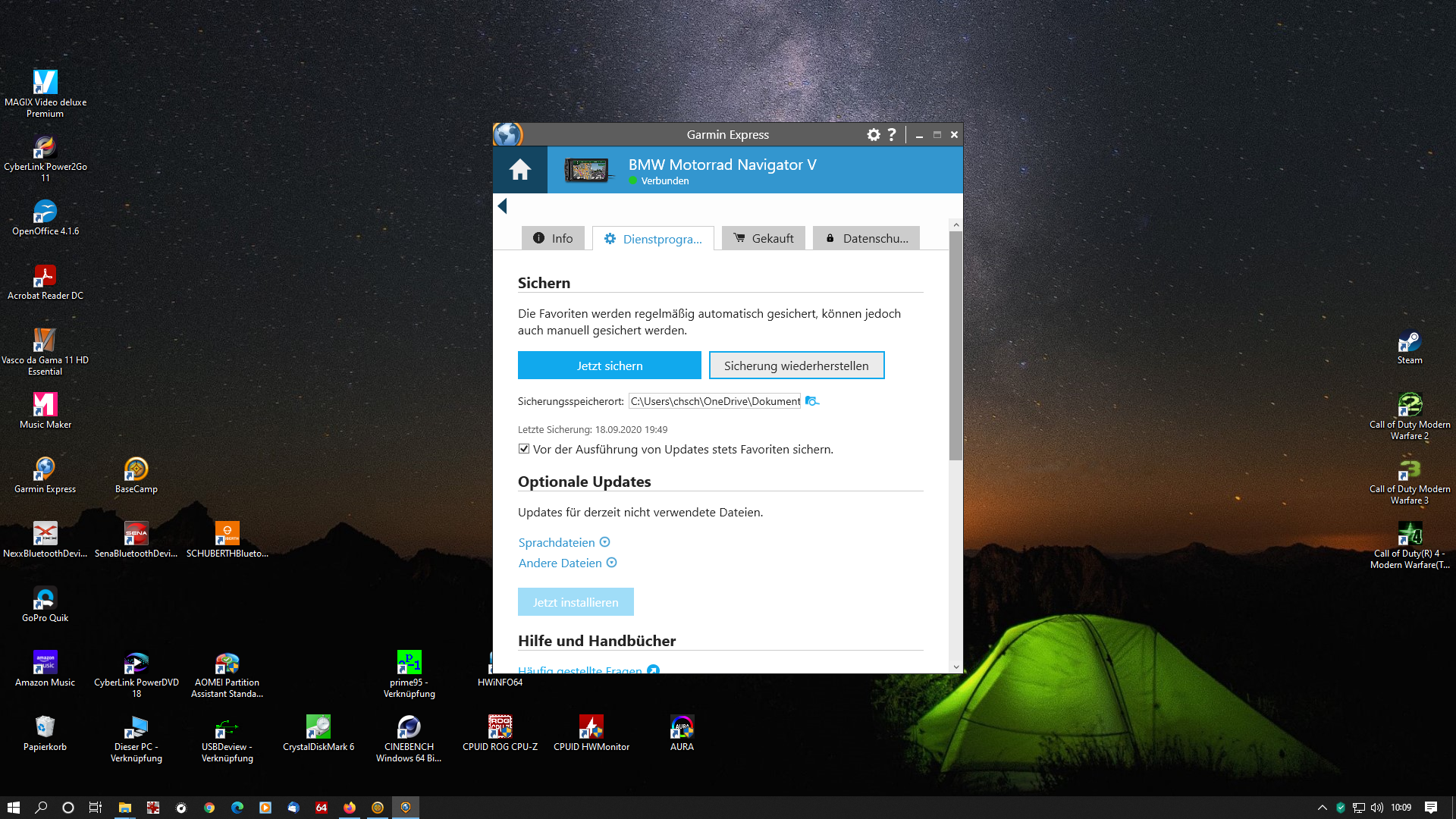Switch to the Info tab

[x=553, y=238]
